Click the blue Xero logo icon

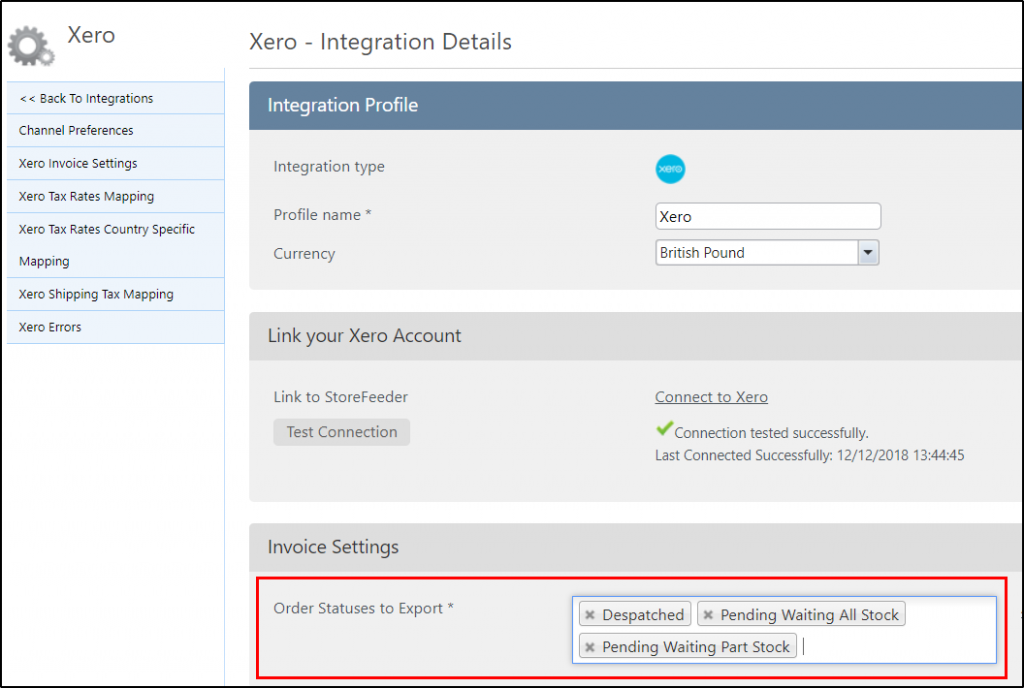(670, 169)
